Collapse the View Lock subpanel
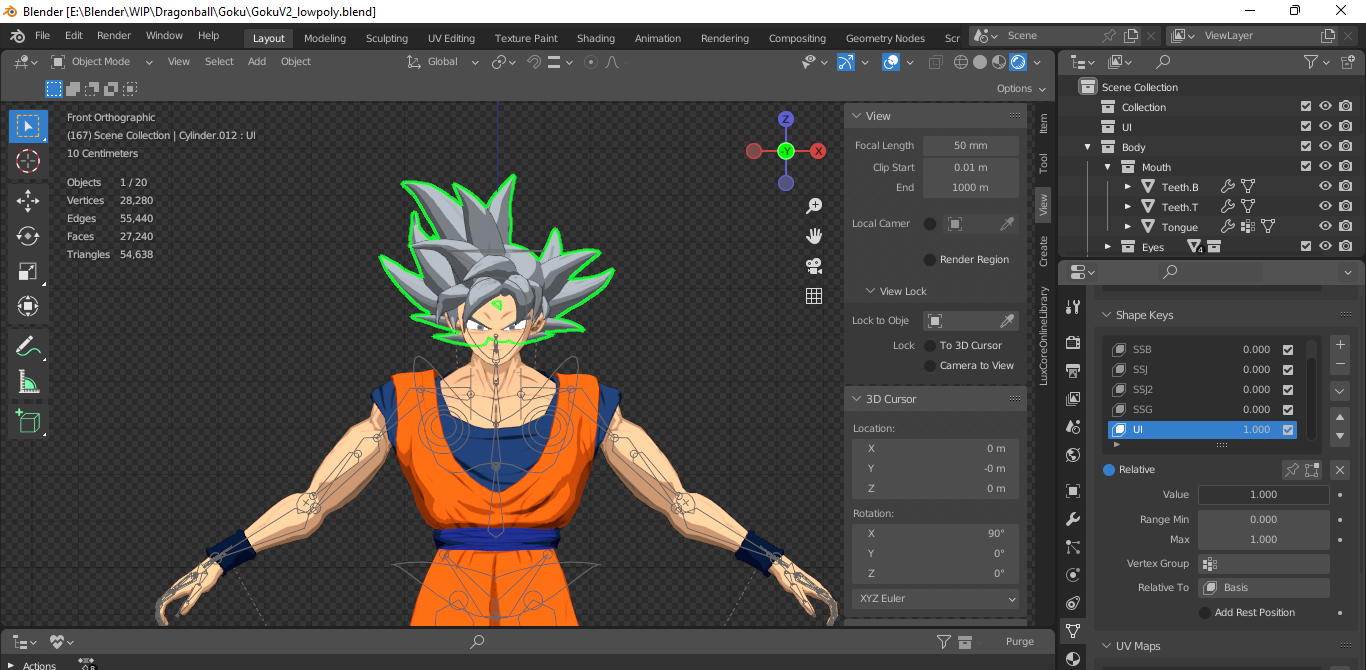Viewport: 1366px width, 670px height. point(870,292)
